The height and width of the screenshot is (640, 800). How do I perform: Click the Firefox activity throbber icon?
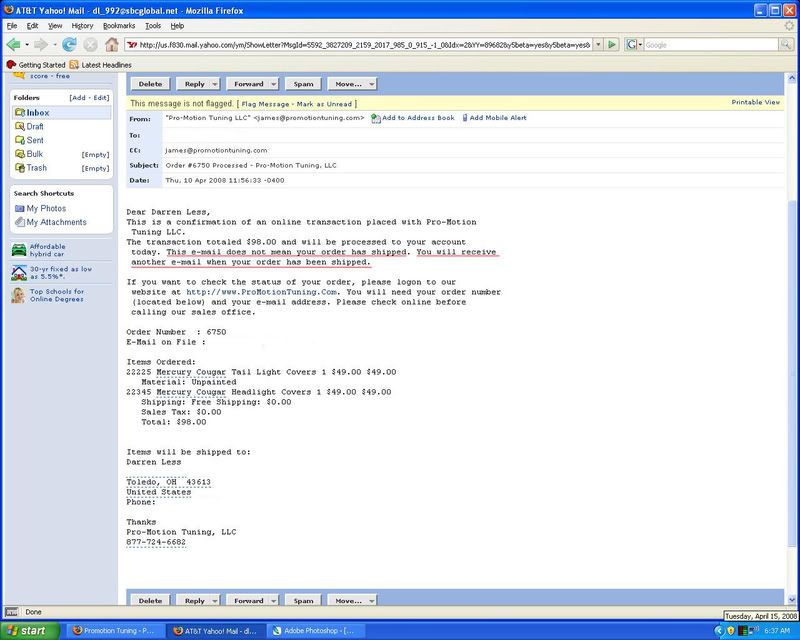pos(789,26)
